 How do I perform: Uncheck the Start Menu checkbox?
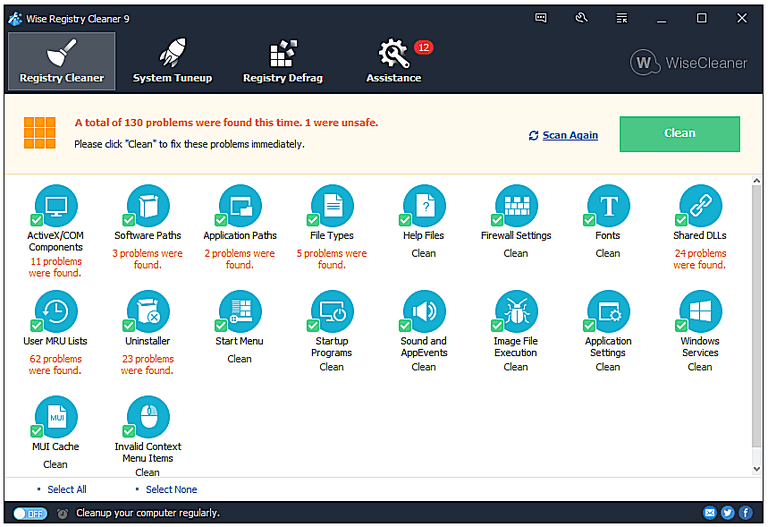(x=220, y=326)
